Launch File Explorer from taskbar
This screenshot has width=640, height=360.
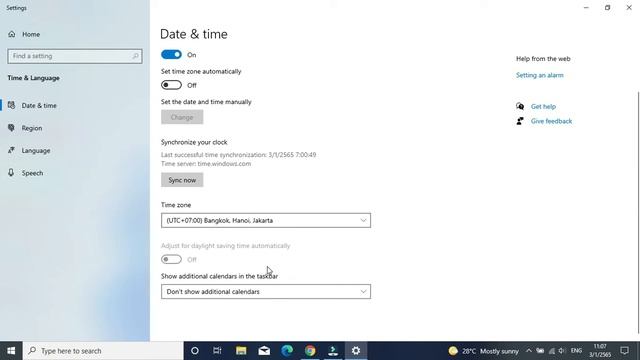click(241, 351)
